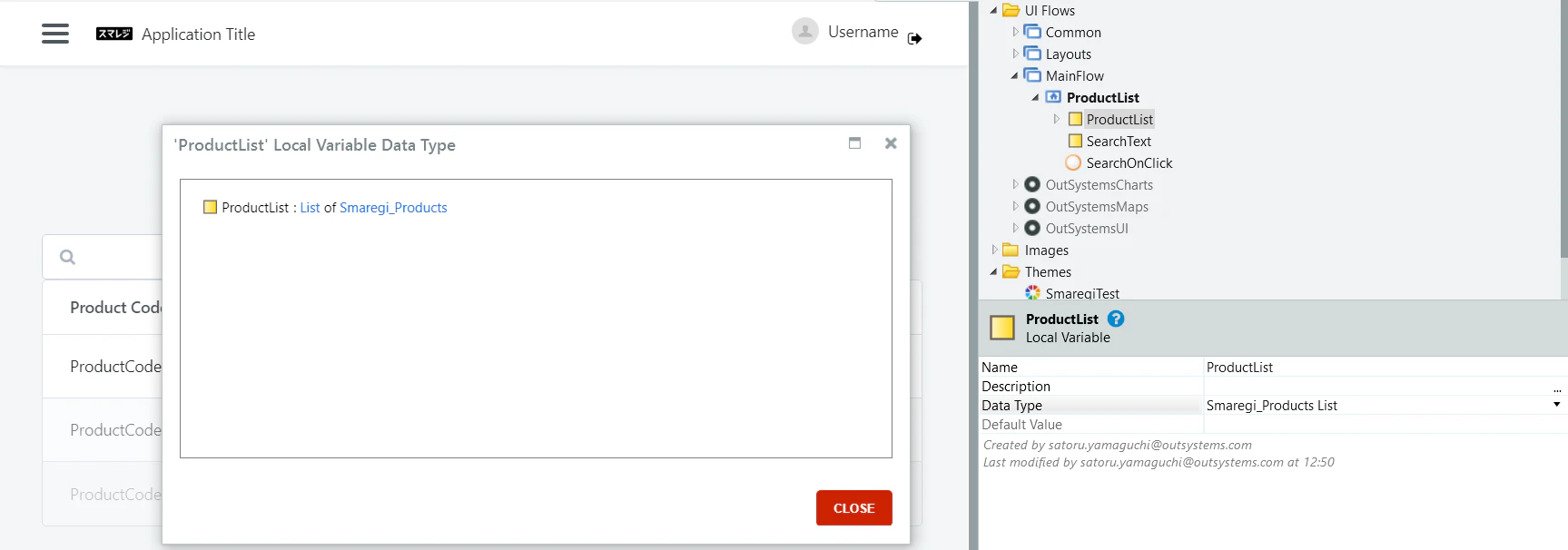Click the OutSystemsMaps module icon
This screenshot has height=550, width=1568.
click(1032, 206)
